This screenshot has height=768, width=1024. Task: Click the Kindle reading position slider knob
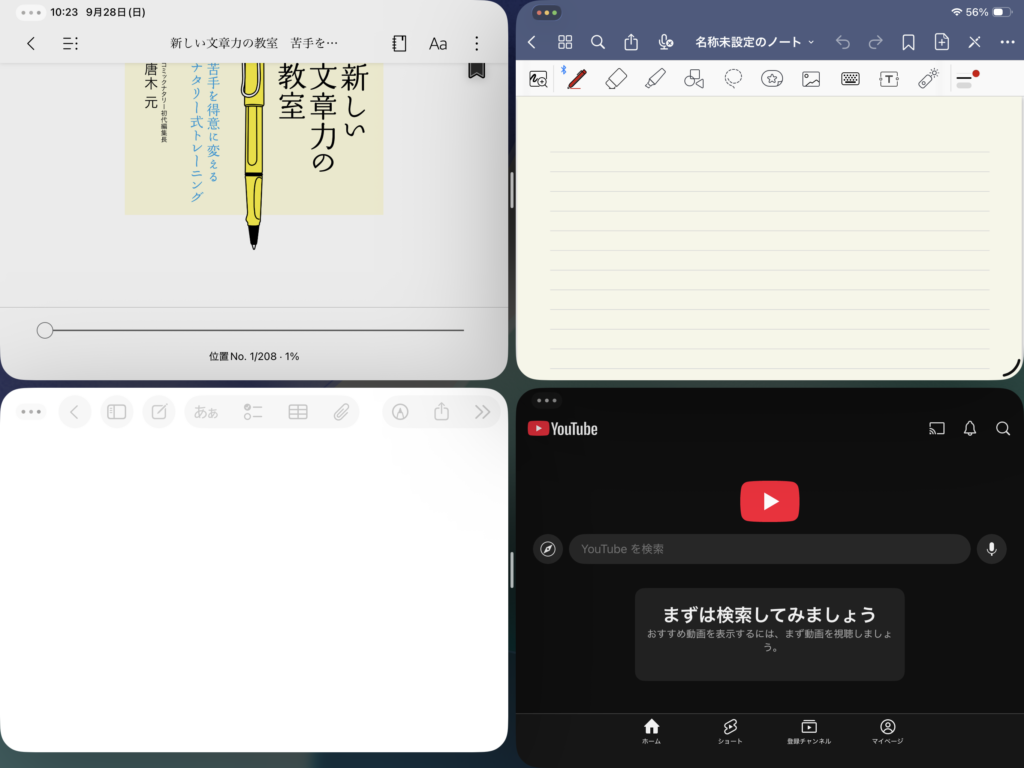click(x=45, y=330)
